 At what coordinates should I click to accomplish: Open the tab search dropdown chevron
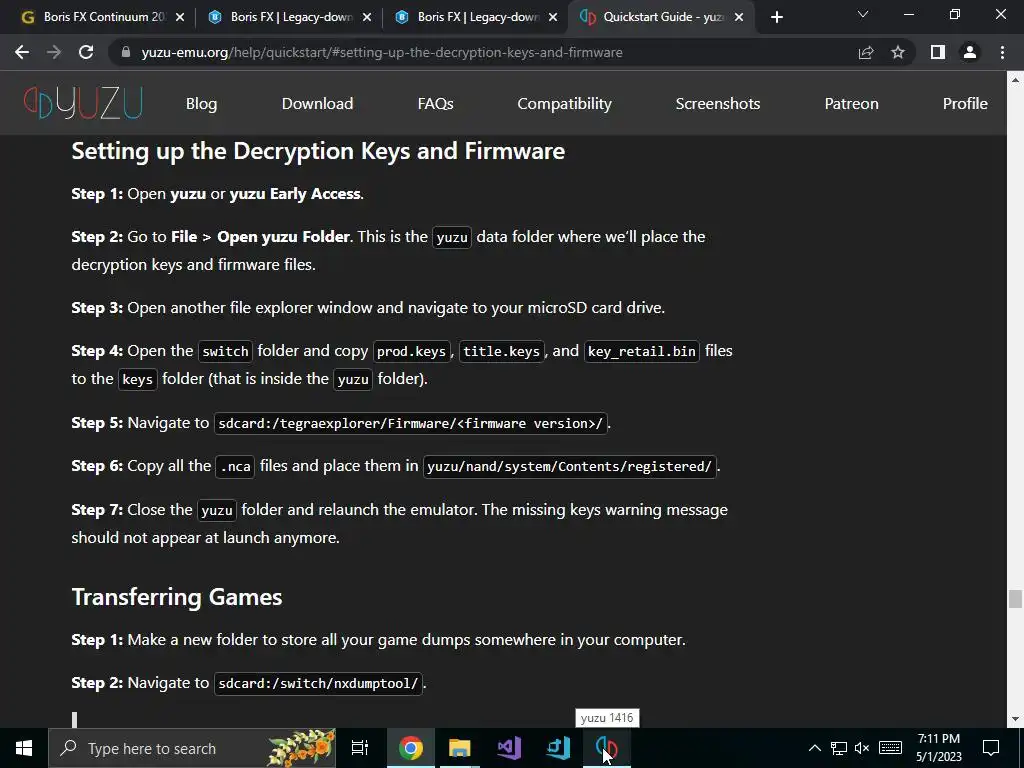click(863, 14)
